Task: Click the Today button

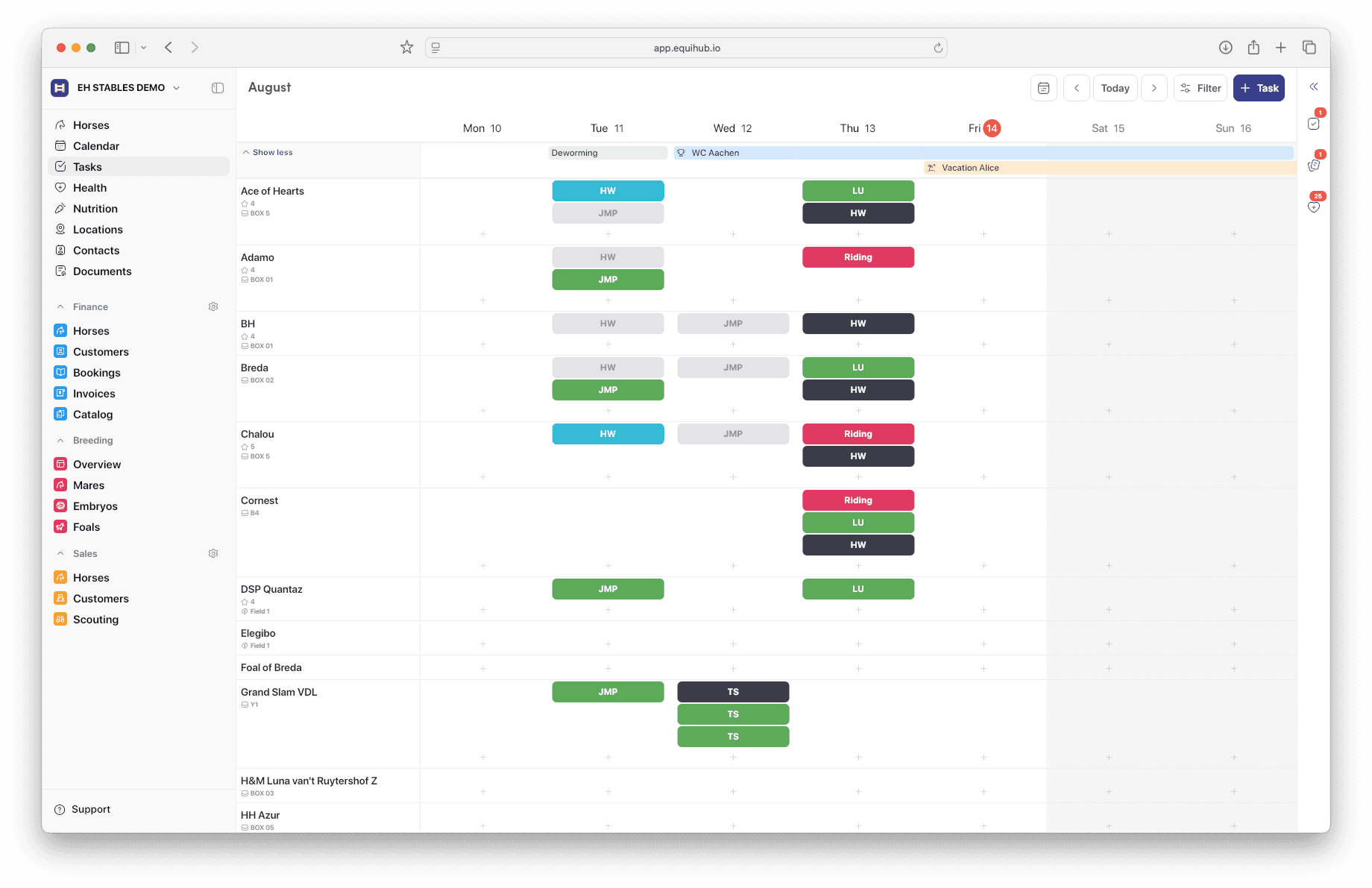Action: point(1115,88)
